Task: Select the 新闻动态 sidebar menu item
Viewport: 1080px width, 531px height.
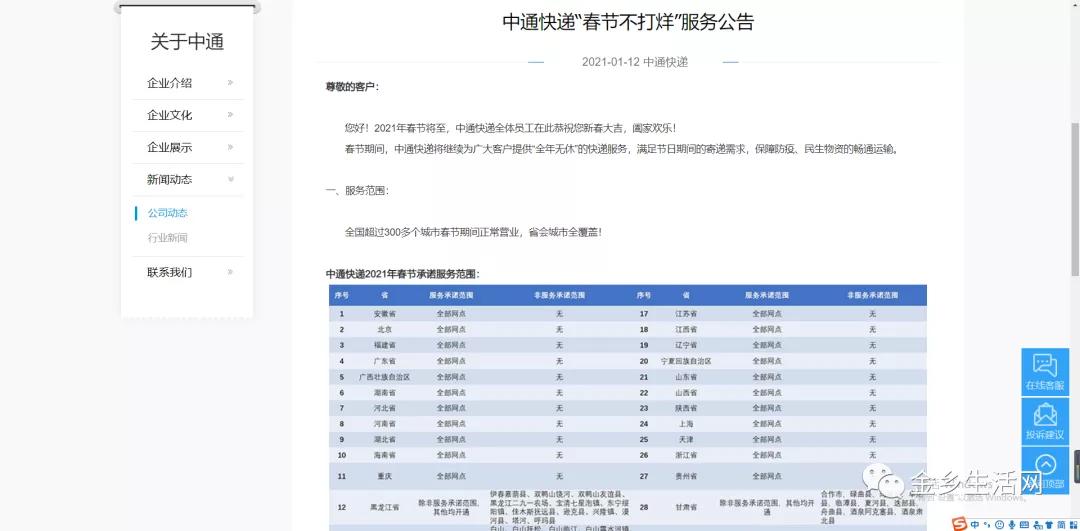Action: point(169,179)
